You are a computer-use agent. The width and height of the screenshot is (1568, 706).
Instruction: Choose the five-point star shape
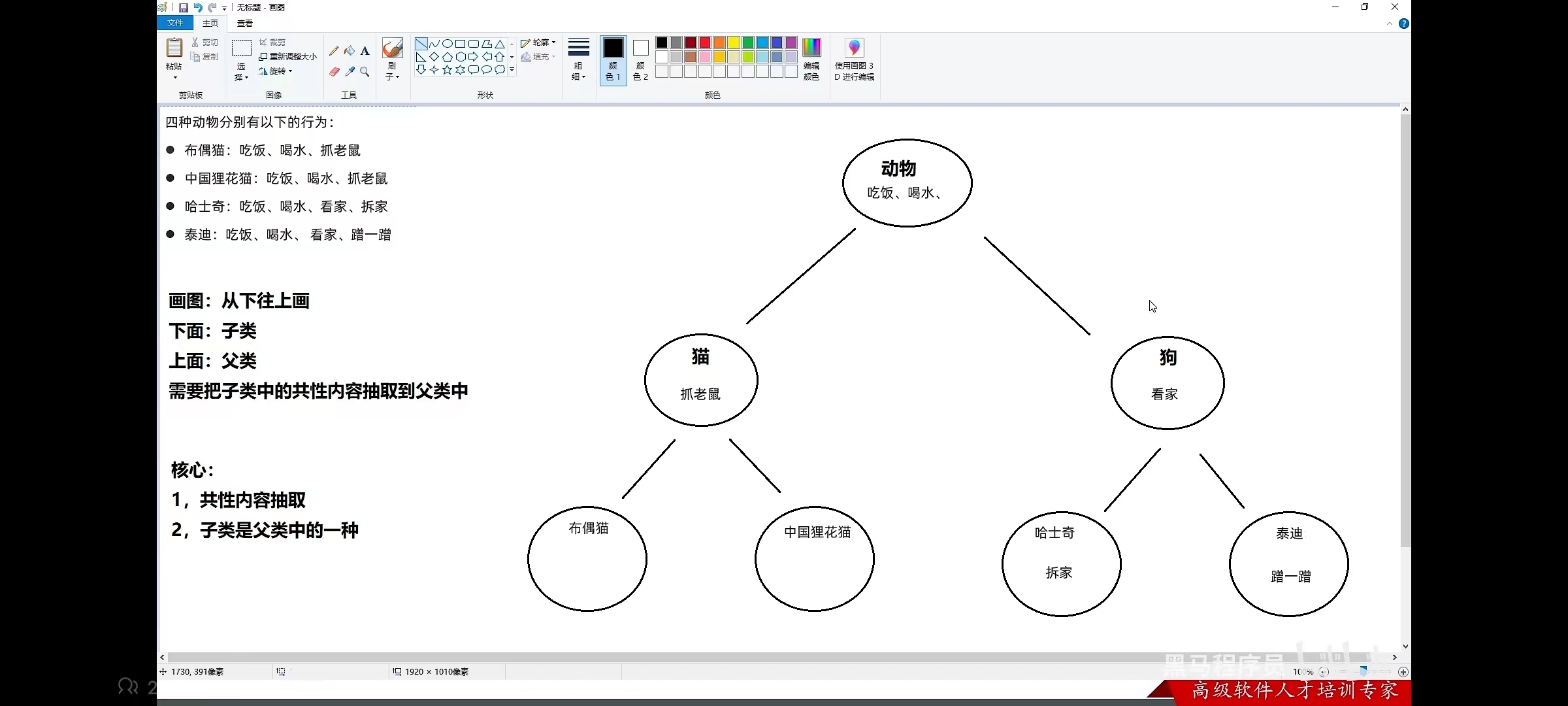[447, 70]
